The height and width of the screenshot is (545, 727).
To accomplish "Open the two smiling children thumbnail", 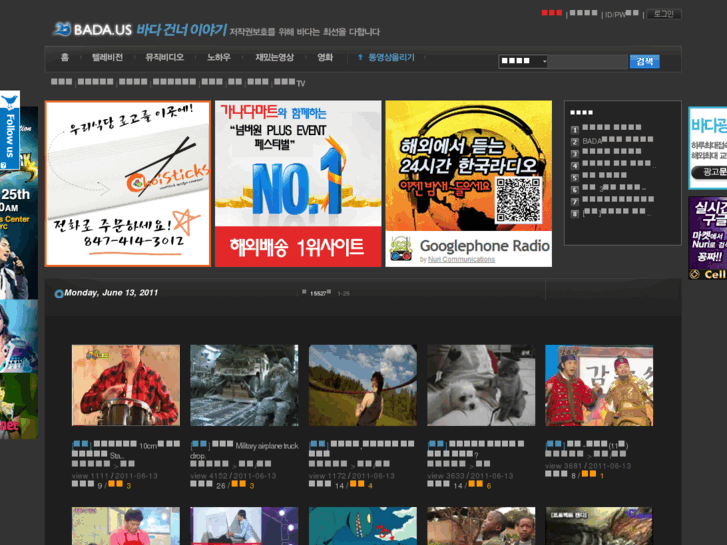I will coord(481,526).
